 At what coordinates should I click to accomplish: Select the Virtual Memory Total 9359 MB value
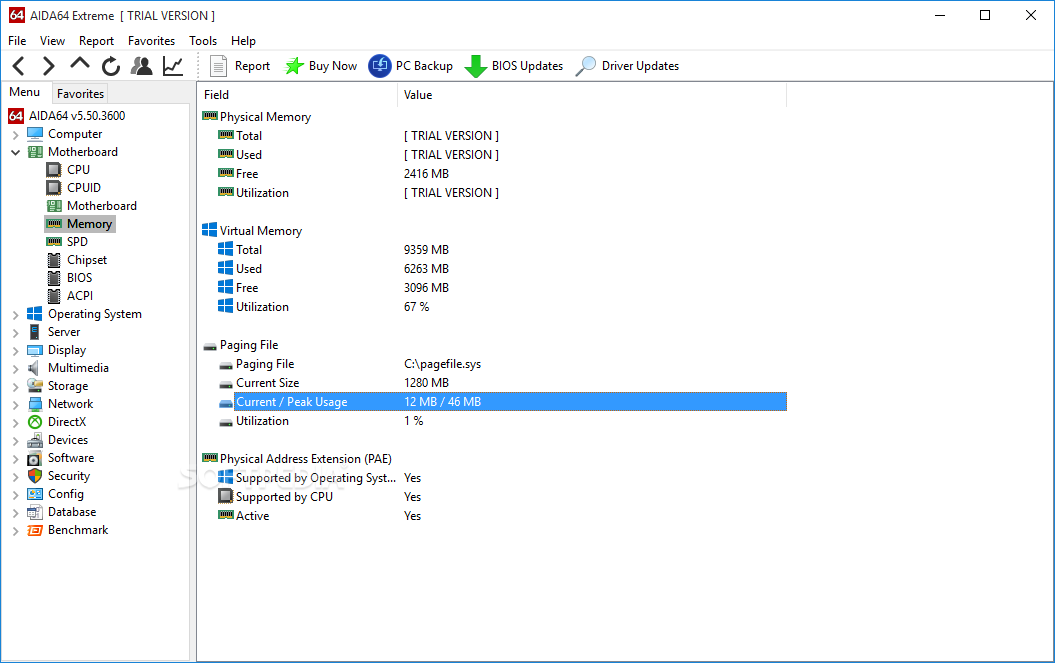(426, 250)
